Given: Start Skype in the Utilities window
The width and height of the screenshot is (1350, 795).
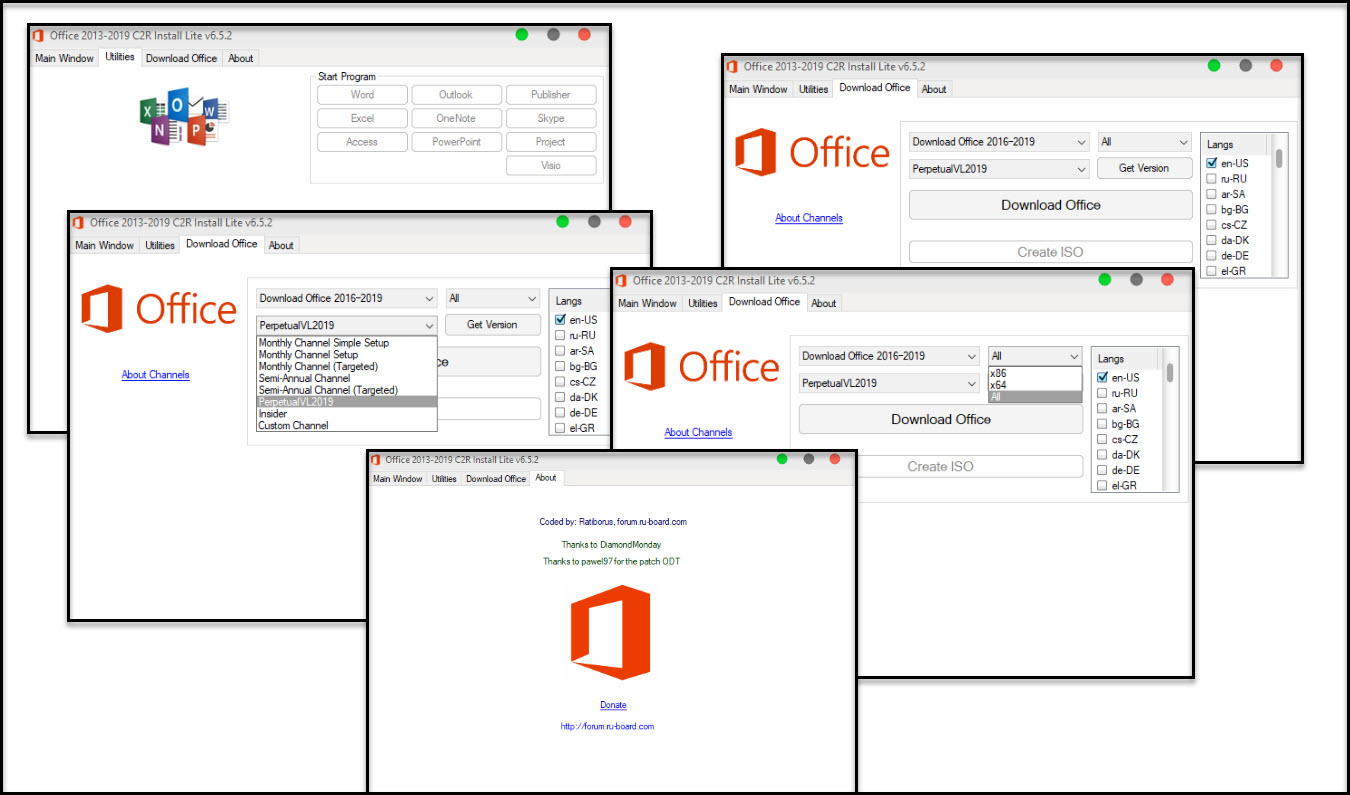Looking at the screenshot, I should [x=550, y=118].
